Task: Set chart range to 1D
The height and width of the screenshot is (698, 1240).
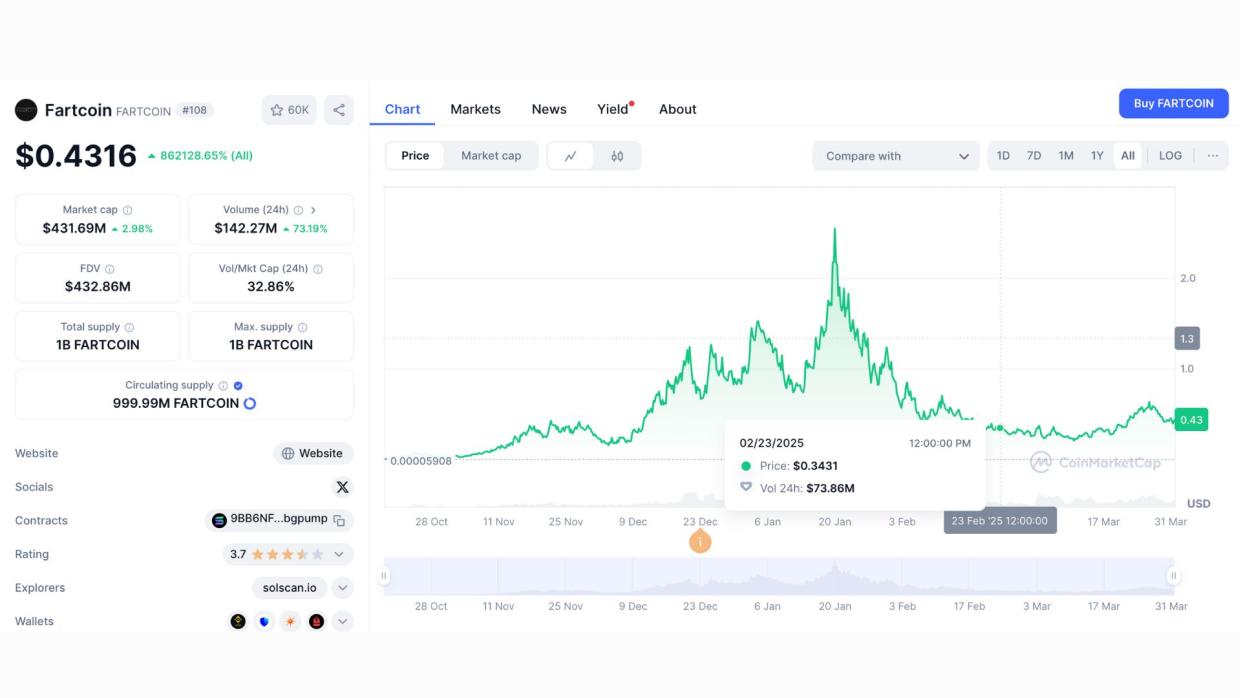Action: pos(1003,156)
